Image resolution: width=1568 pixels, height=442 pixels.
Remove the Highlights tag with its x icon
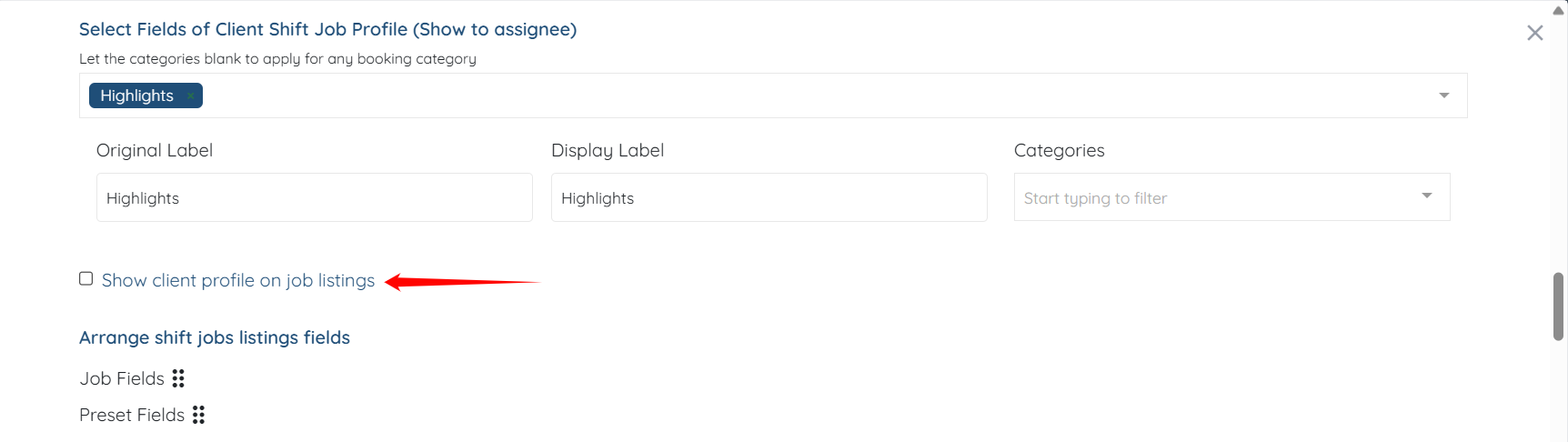(190, 95)
